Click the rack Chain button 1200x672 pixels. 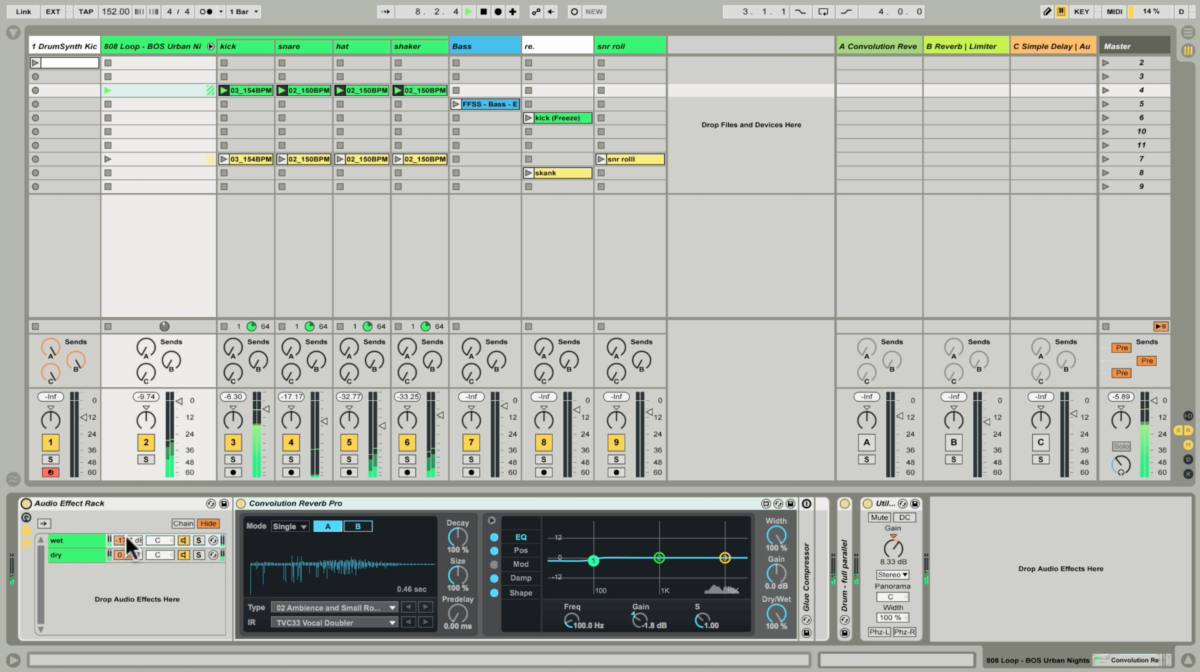pos(183,523)
